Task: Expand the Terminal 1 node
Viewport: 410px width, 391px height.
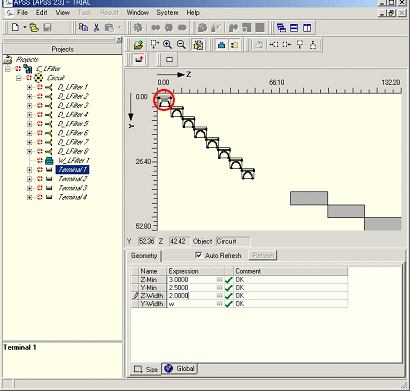Action: [x=29, y=170]
